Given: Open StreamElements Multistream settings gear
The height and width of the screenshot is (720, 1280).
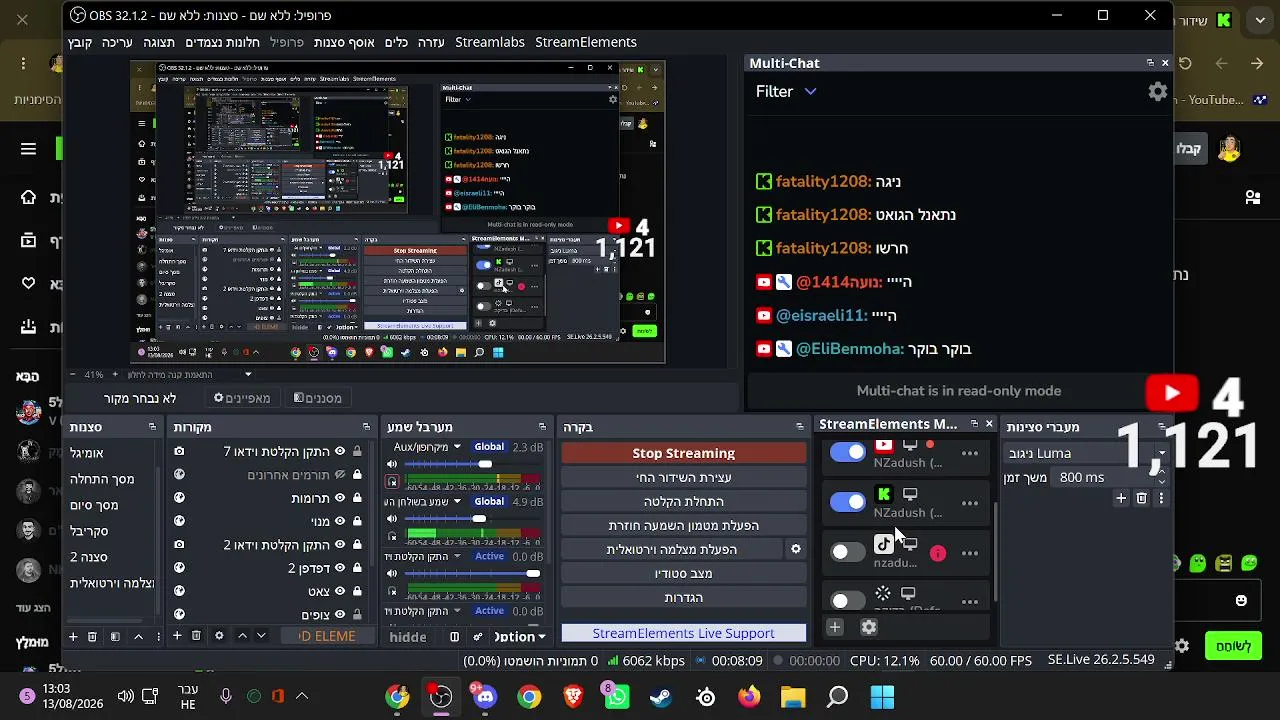Looking at the screenshot, I should tap(869, 627).
